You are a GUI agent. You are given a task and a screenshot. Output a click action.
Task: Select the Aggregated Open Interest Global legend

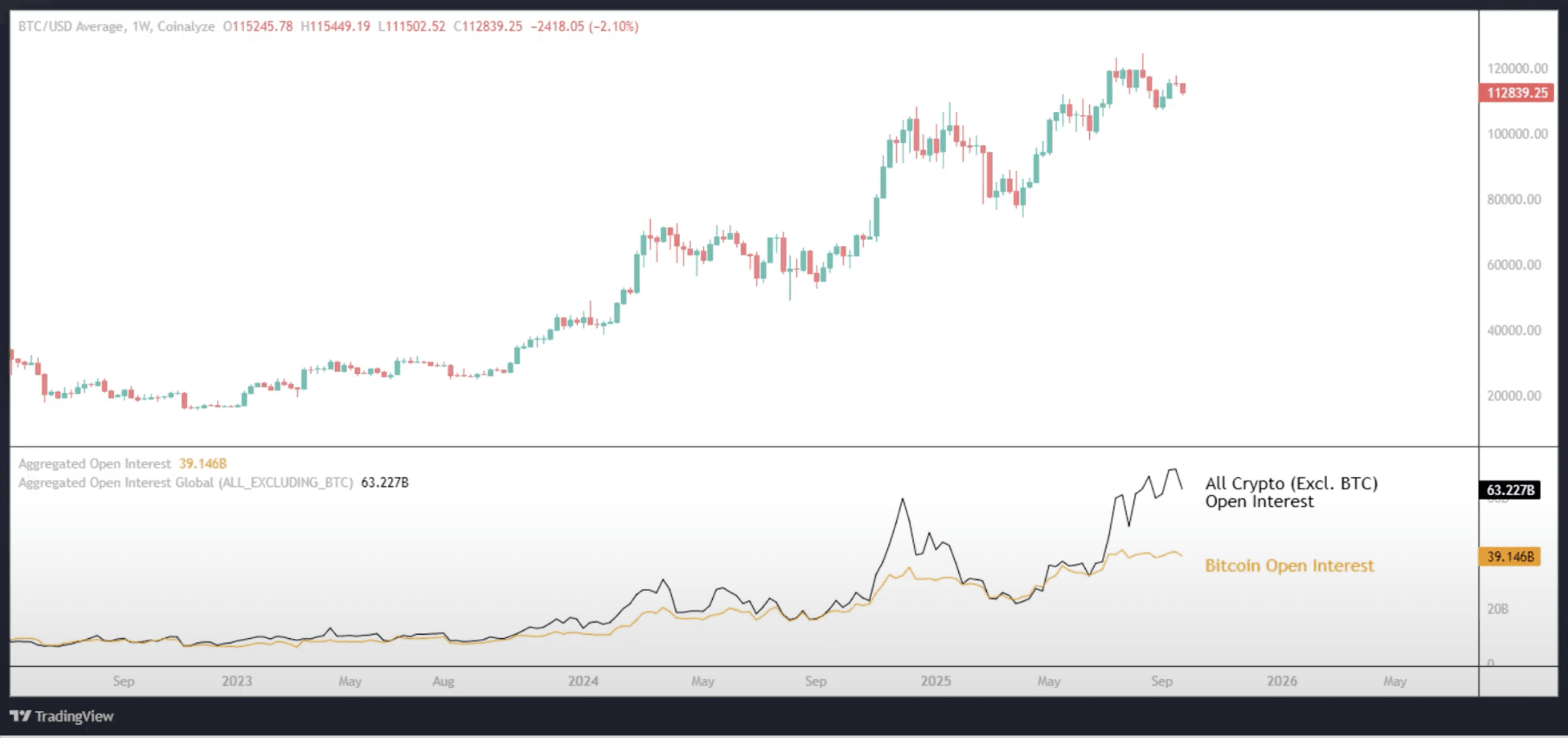(185, 483)
